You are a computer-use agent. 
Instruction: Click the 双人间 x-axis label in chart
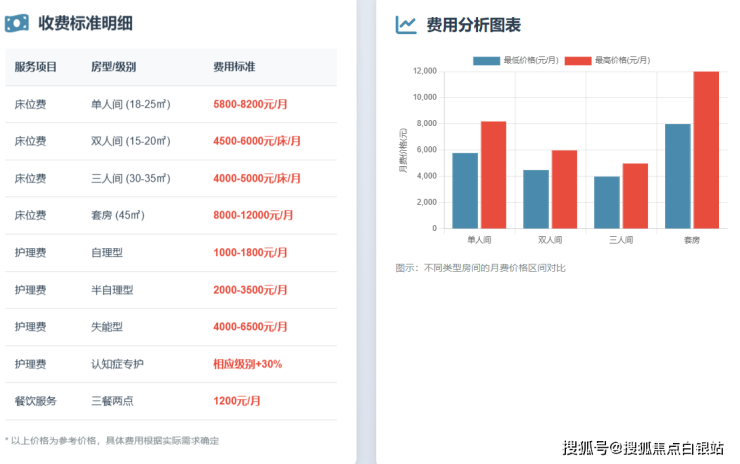coord(550,241)
